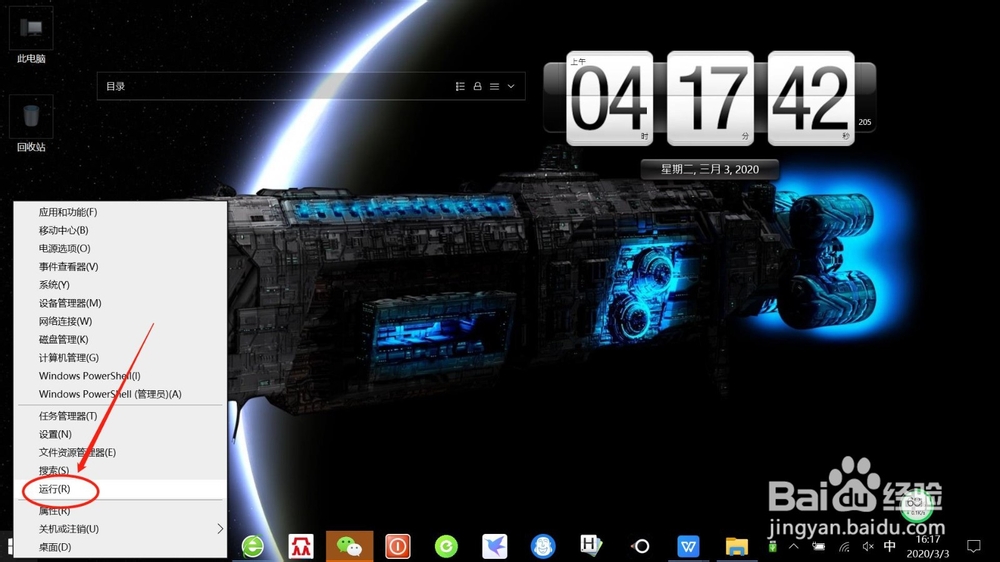
Task: Open 设置(N) menu entry
Action: coord(120,434)
